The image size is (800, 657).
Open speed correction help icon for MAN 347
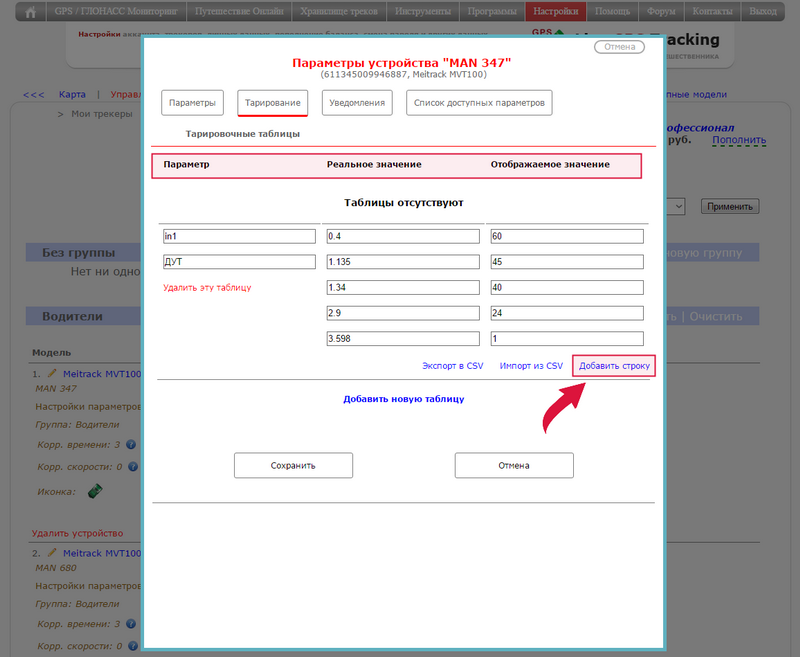coord(131,467)
